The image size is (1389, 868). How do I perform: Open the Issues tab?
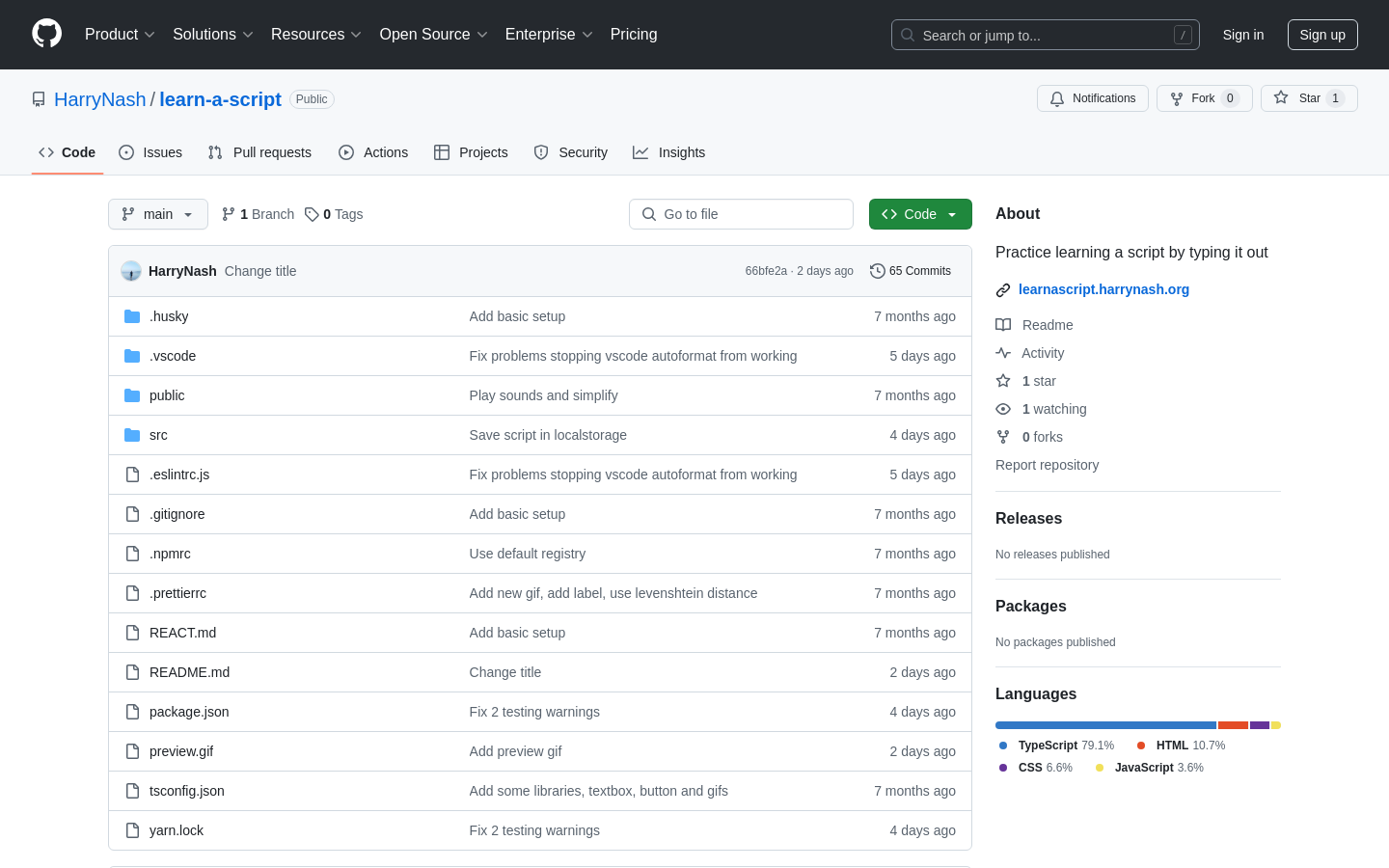(x=150, y=152)
